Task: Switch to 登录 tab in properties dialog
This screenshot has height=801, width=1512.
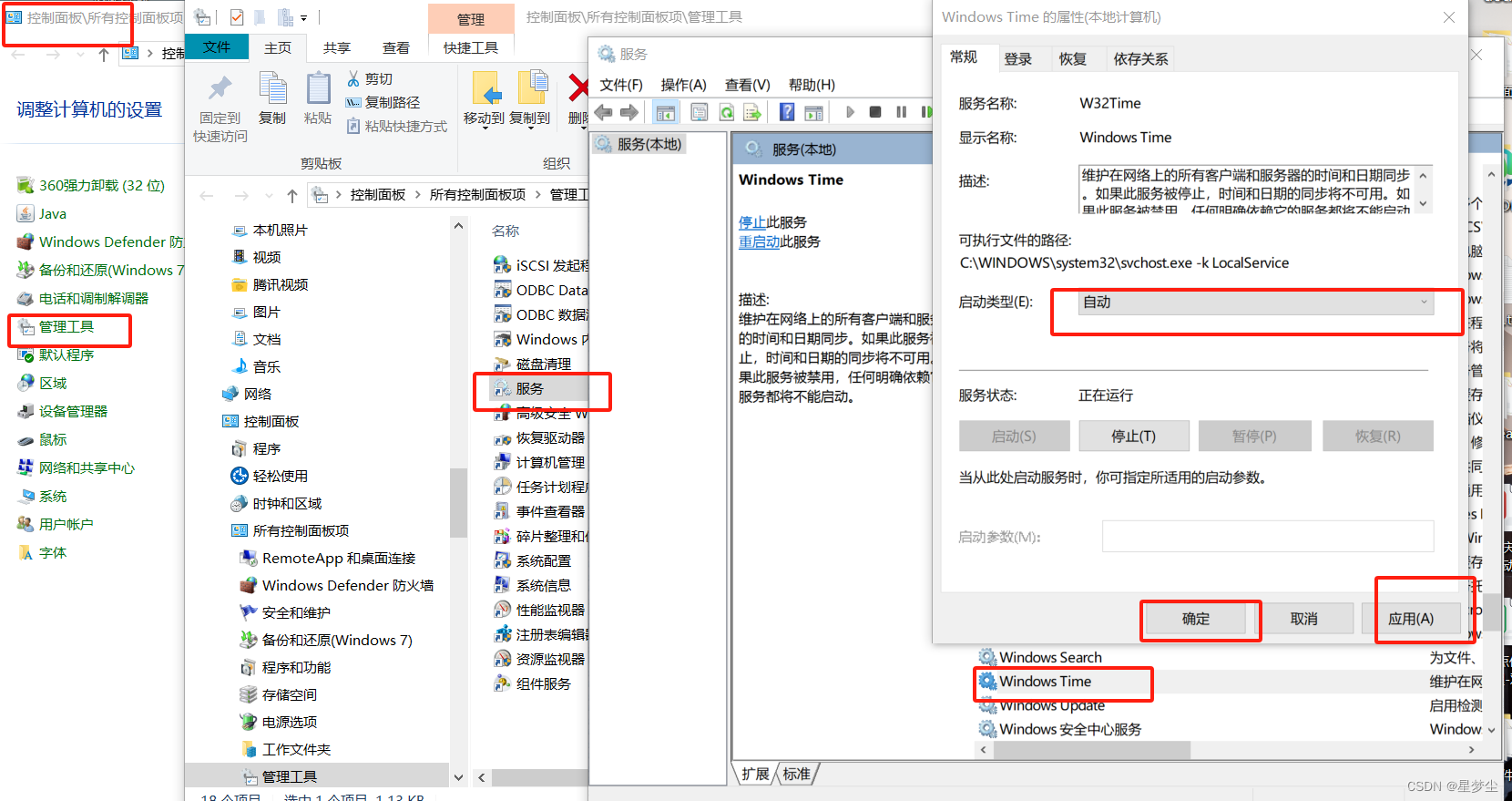Action: 1018,59
